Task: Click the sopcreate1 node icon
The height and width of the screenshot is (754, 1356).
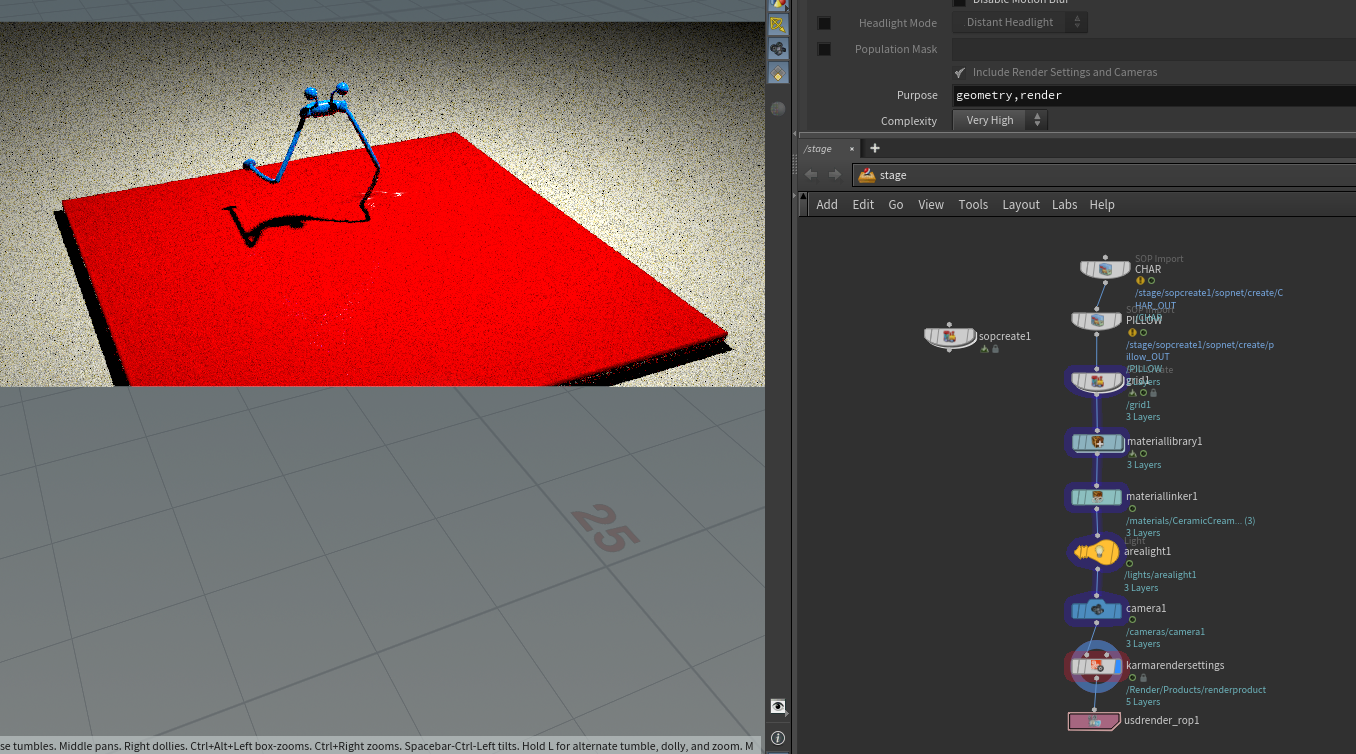Action: pyautogui.click(x=950, y=336)
